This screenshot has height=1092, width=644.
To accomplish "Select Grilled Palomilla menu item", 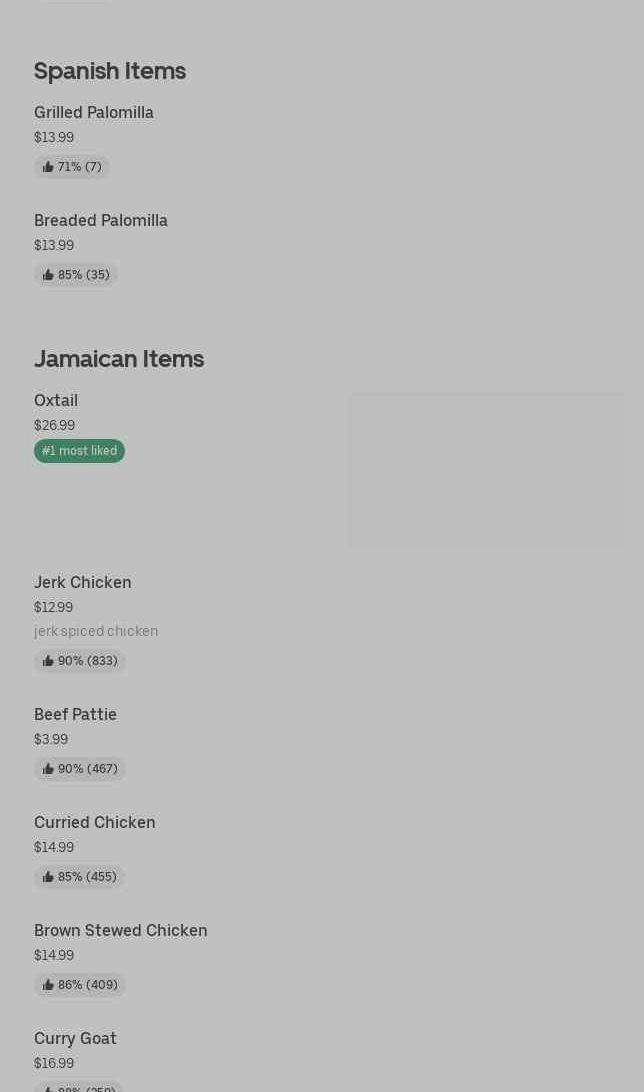I will [x=94, y=112].
